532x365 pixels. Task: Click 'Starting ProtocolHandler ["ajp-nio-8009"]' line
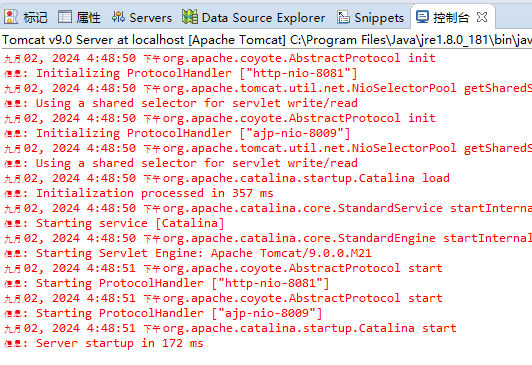(179, 313)
